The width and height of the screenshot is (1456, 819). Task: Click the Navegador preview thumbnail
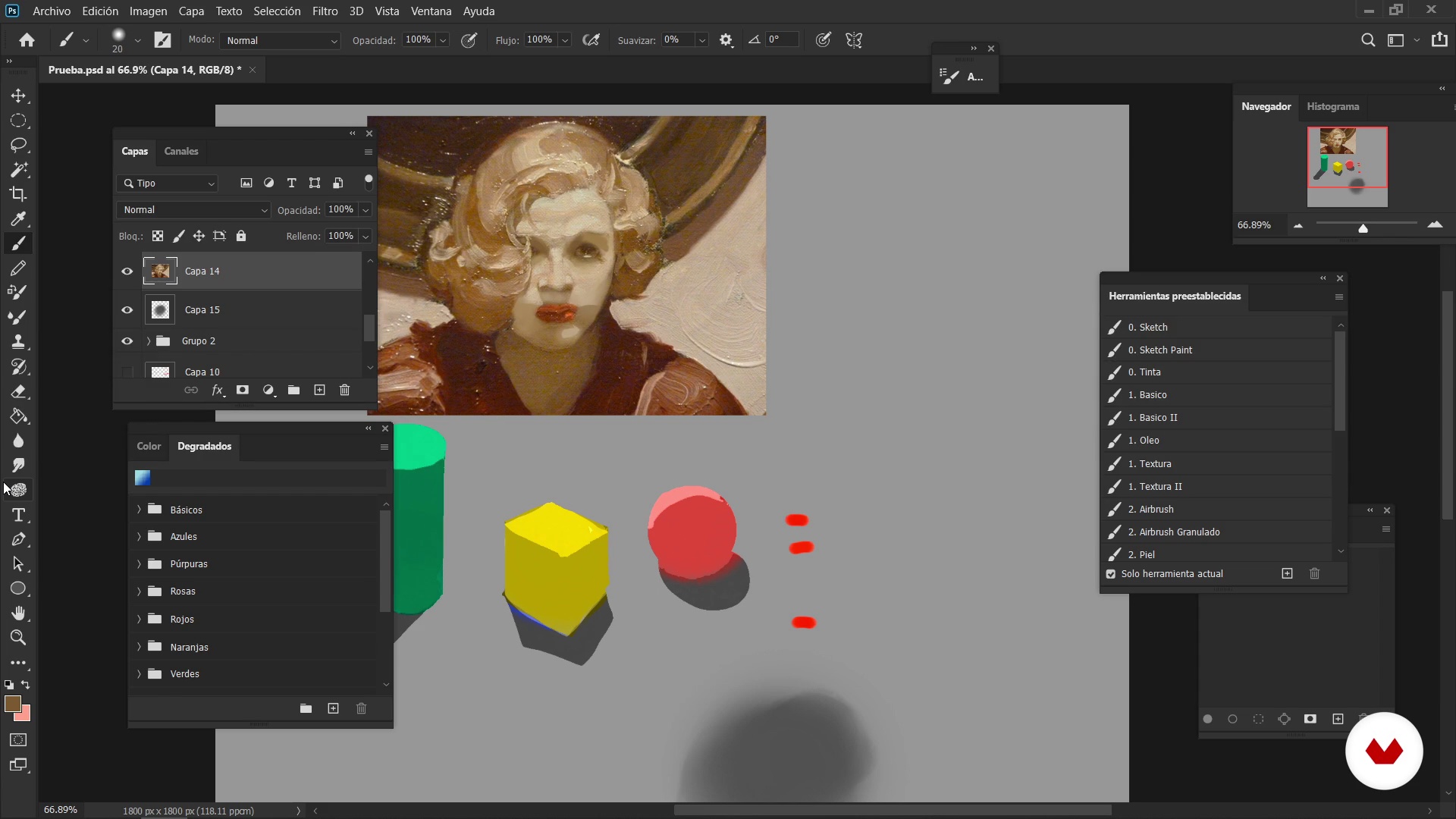(x=1348, y=167)
